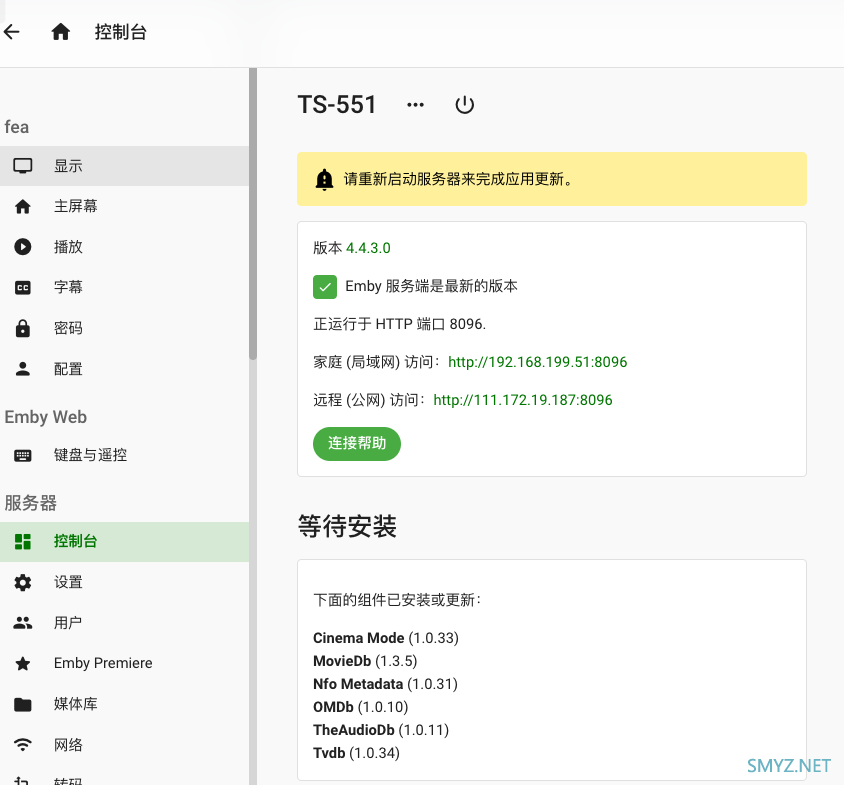Click the restart server notice banner text

[459, 179]
